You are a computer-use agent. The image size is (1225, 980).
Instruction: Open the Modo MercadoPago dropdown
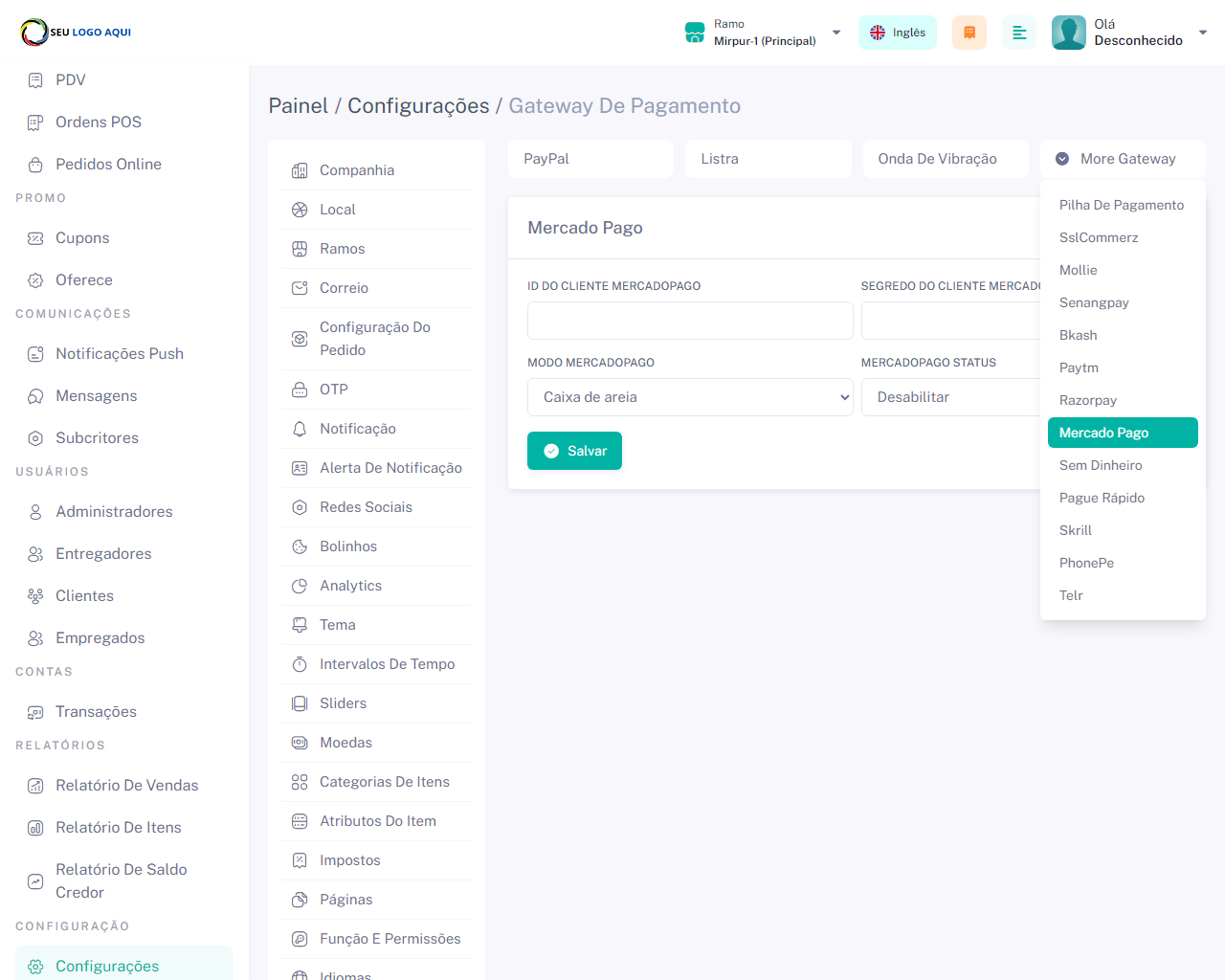689,397
